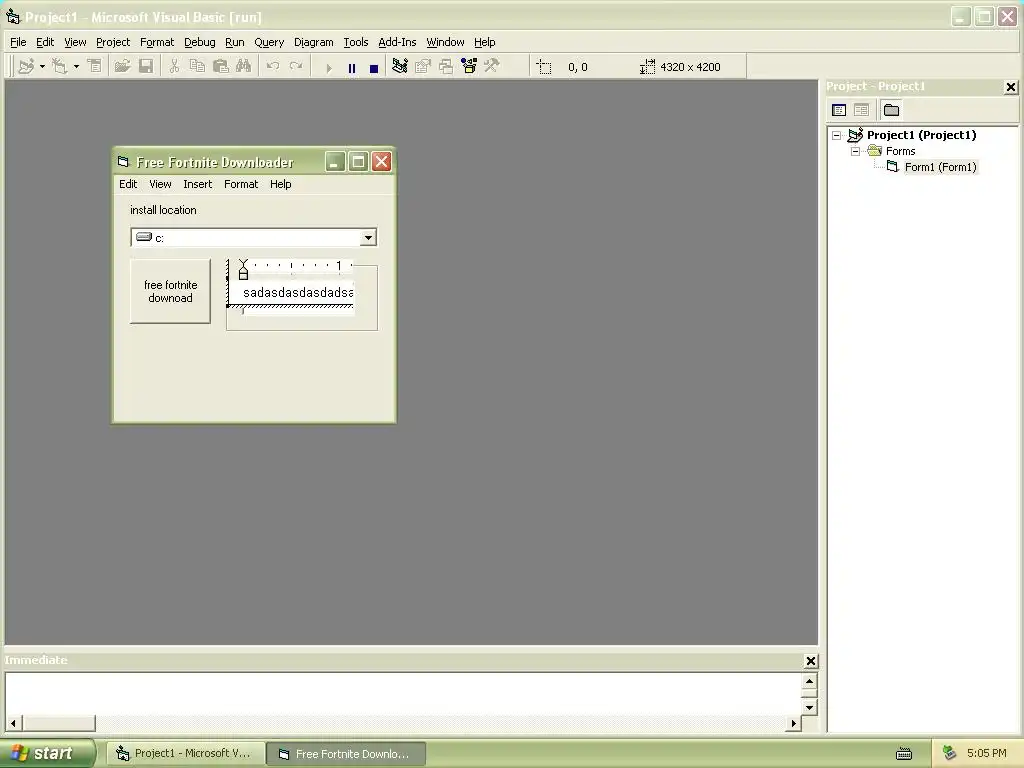Collapse the Project1 (Project1) tree node

[x=837, y=136]
